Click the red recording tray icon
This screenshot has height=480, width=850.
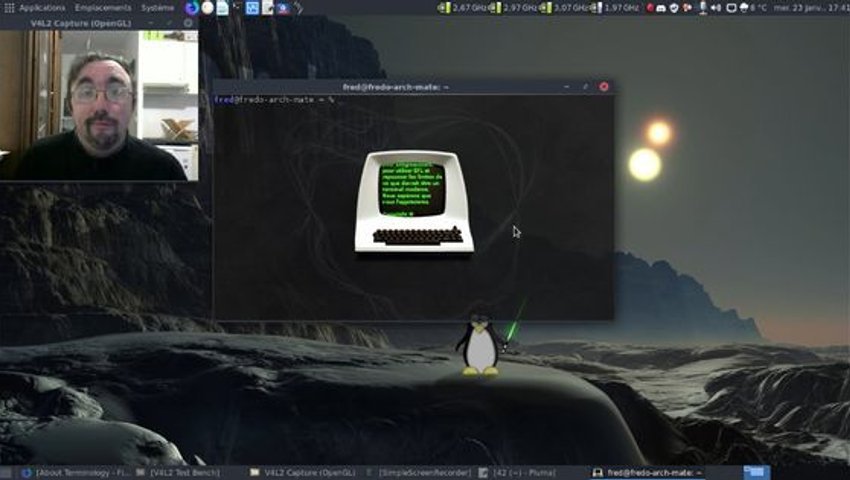point(650,8)
